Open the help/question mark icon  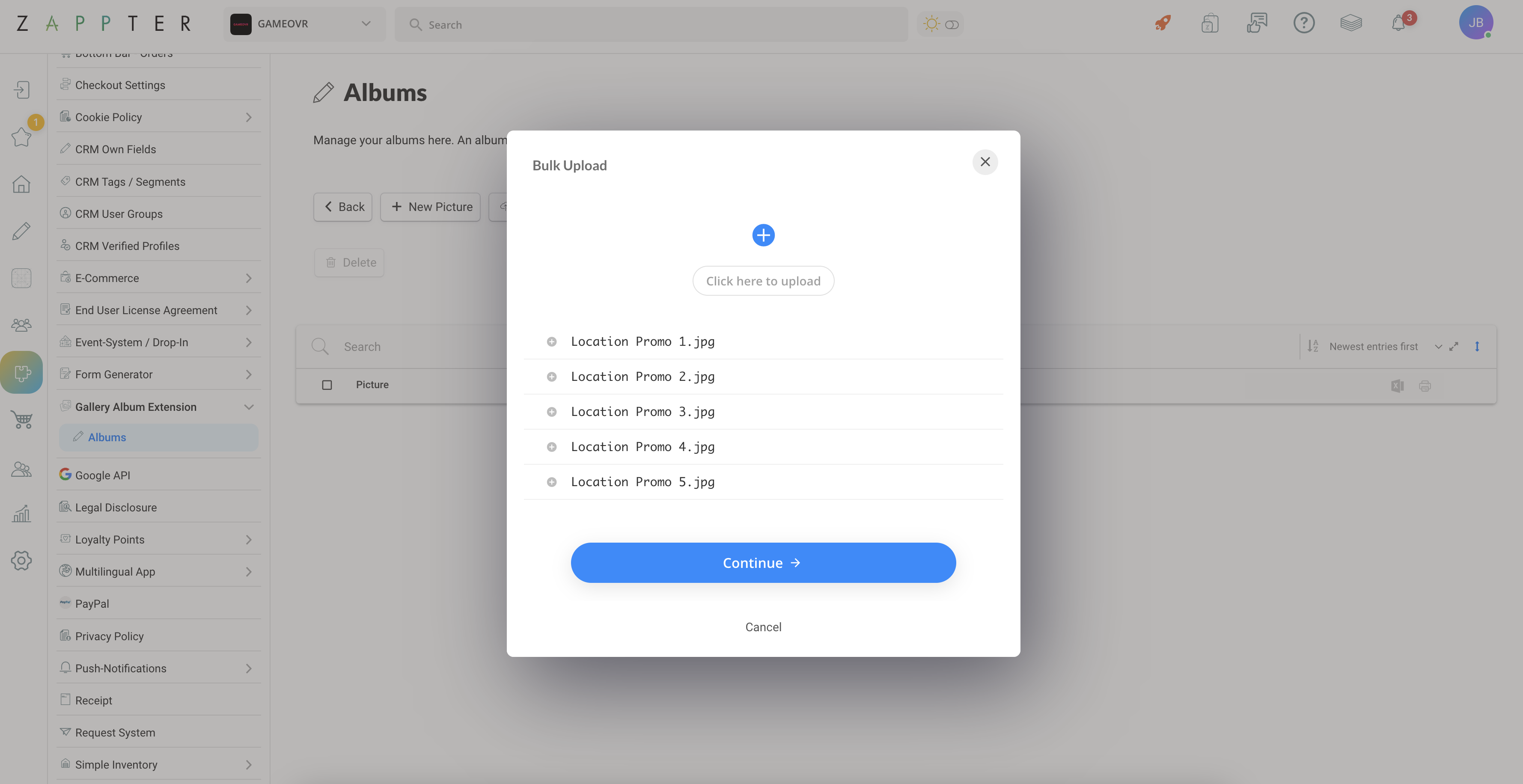click(x=1303, y=23)
